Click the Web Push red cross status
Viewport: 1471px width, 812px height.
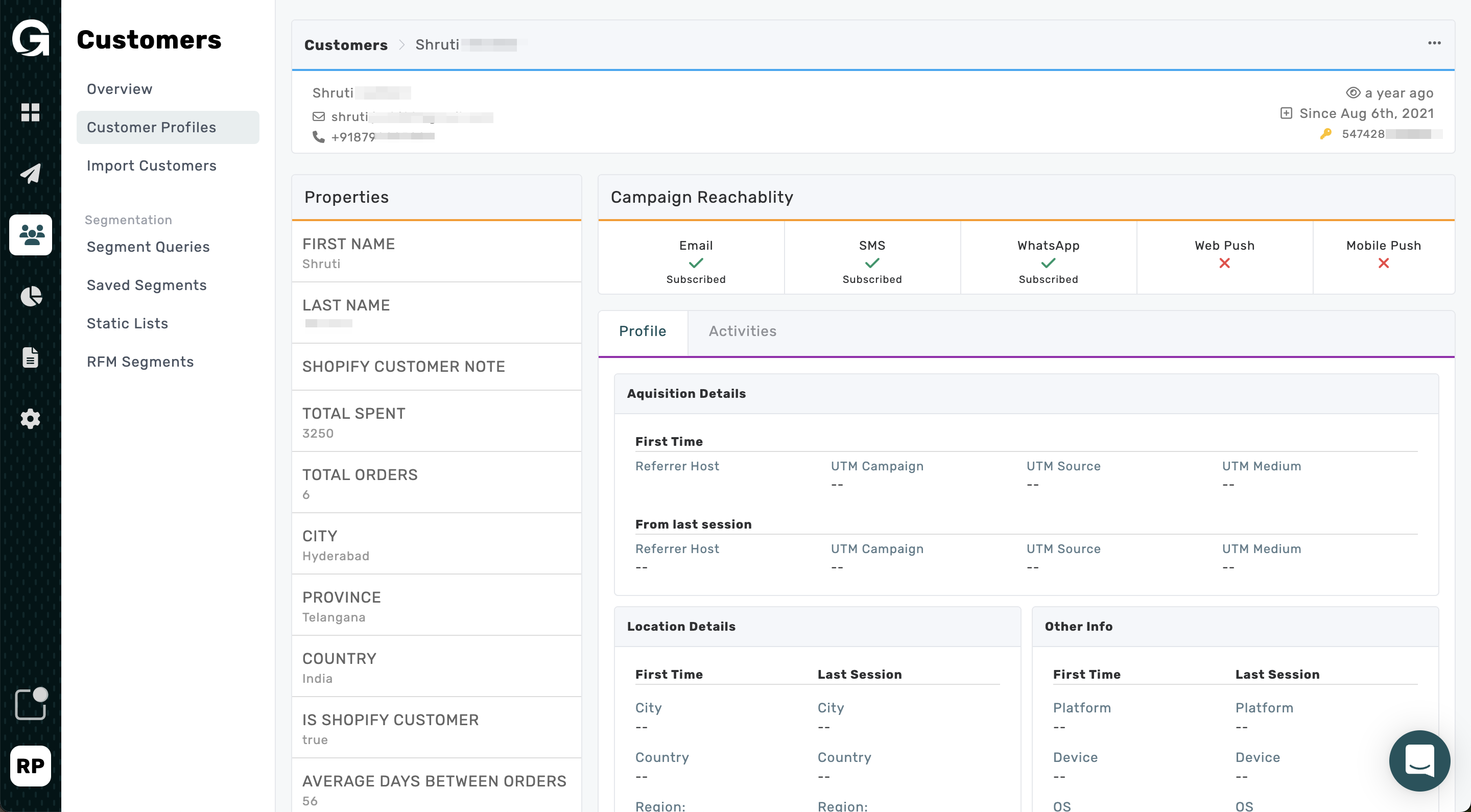click(1224, 263)
